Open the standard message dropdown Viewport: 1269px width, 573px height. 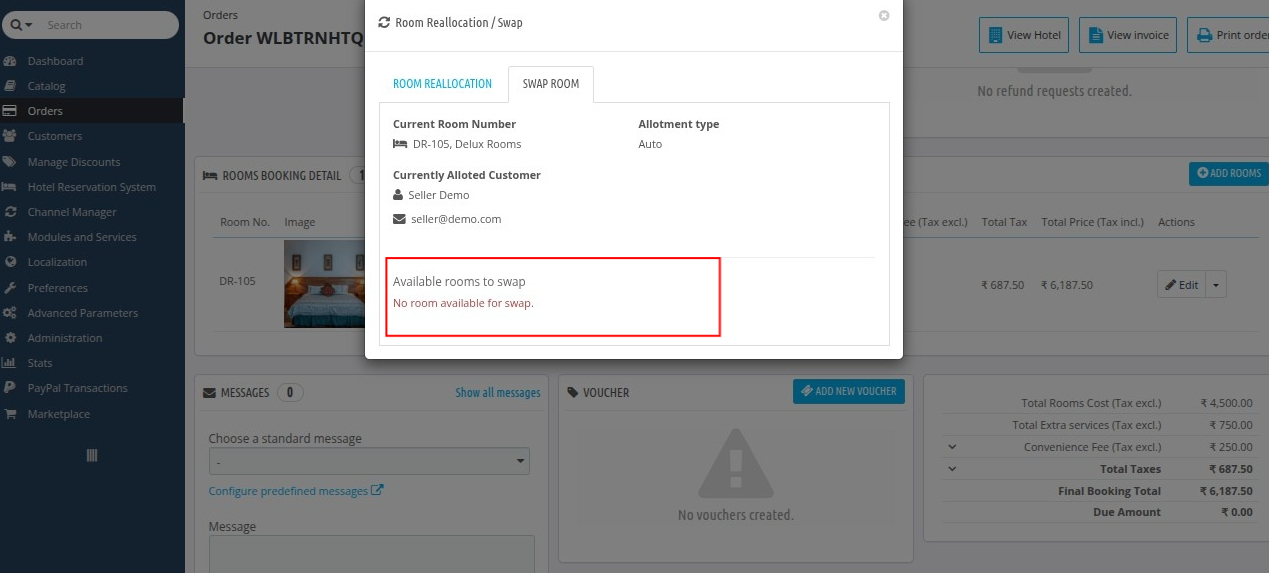[x=369, y=461]
